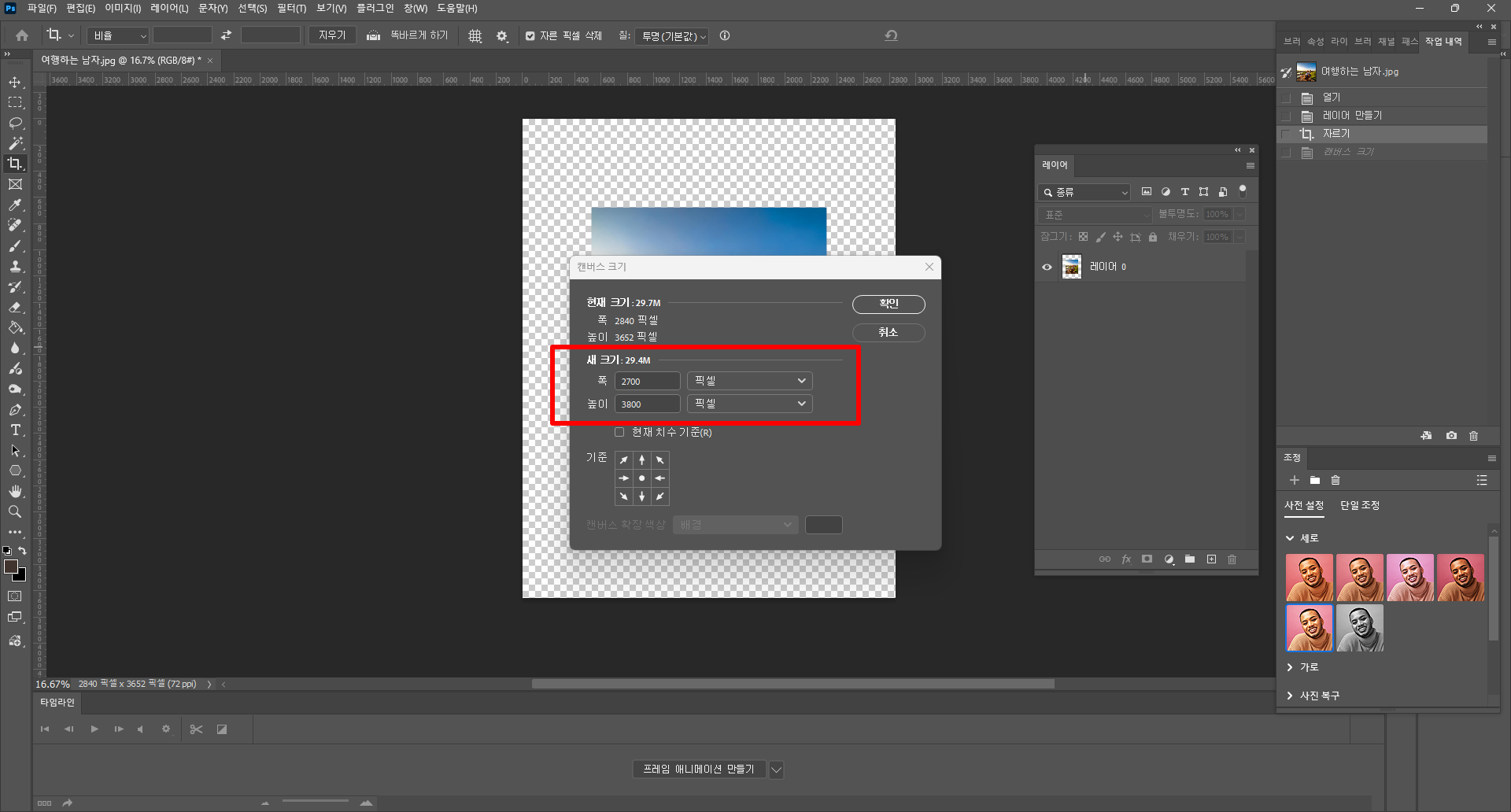Toggle the 자른 픽셀 삭제 checkbox
Screen dimensions: 1511x812
(530, 36)
